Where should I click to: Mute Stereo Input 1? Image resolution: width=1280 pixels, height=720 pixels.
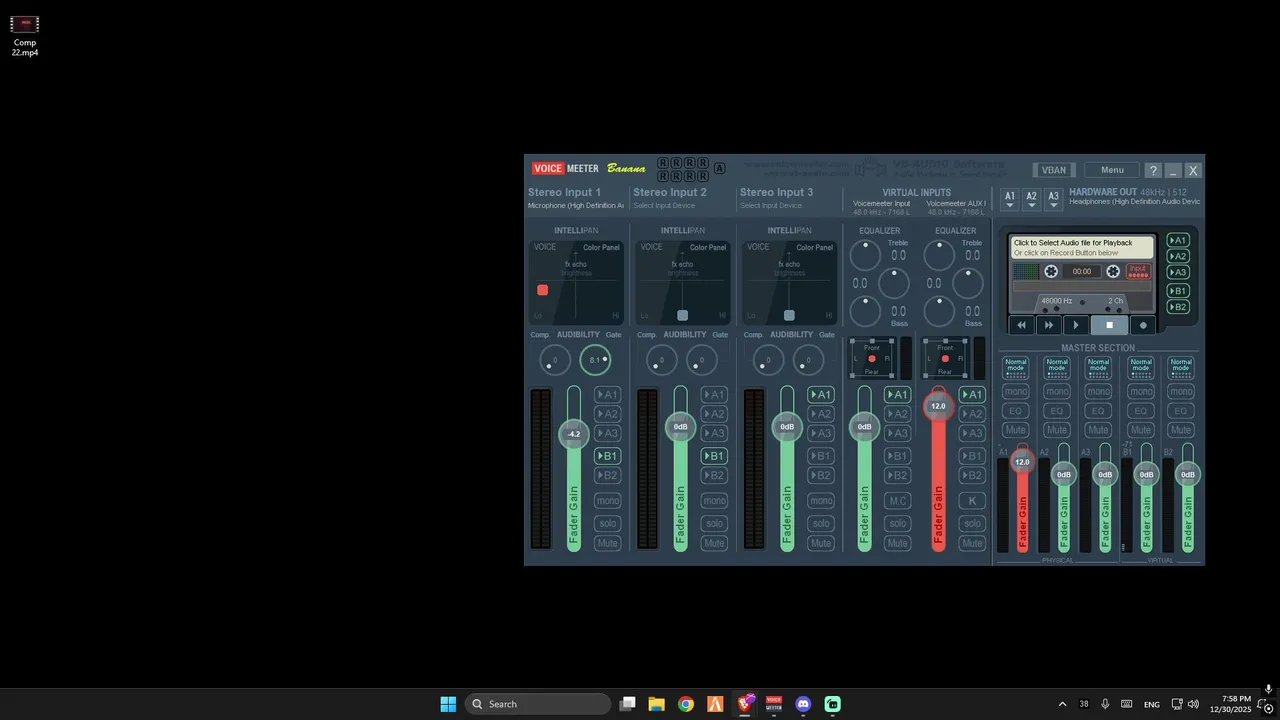(x=607, y=543)
